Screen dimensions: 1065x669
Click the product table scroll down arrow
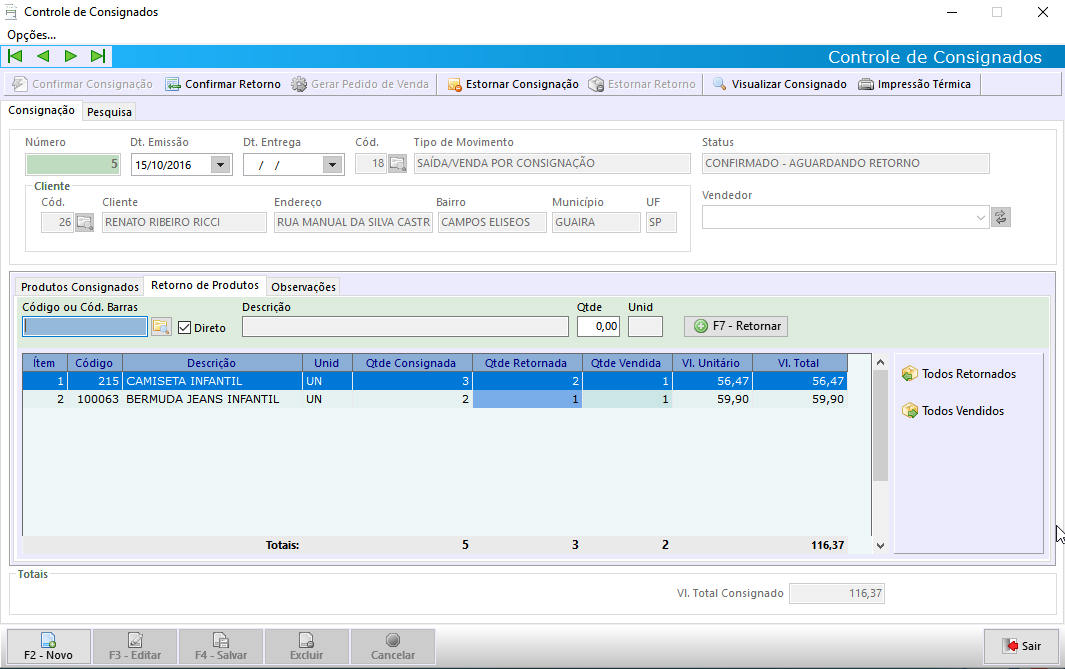[880, 545]
